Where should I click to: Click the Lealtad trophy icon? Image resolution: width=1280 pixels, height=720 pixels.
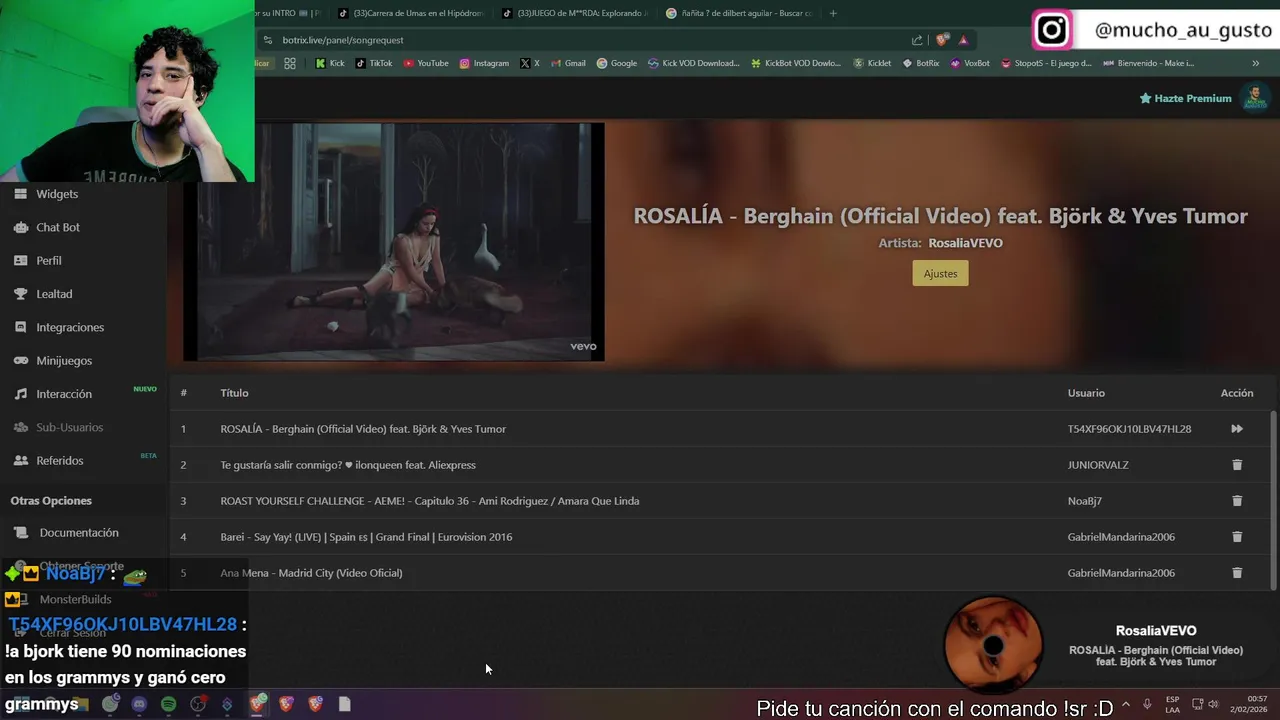[20, 294]
